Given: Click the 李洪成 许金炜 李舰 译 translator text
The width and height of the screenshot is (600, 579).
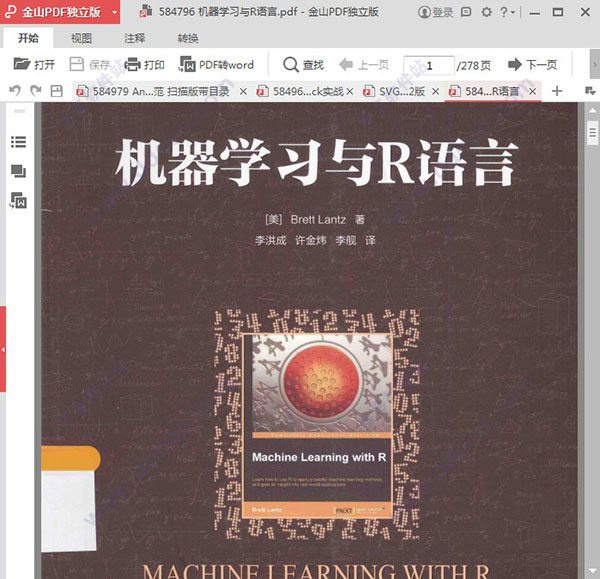Looking at the screenshot, I should (315, 240).
